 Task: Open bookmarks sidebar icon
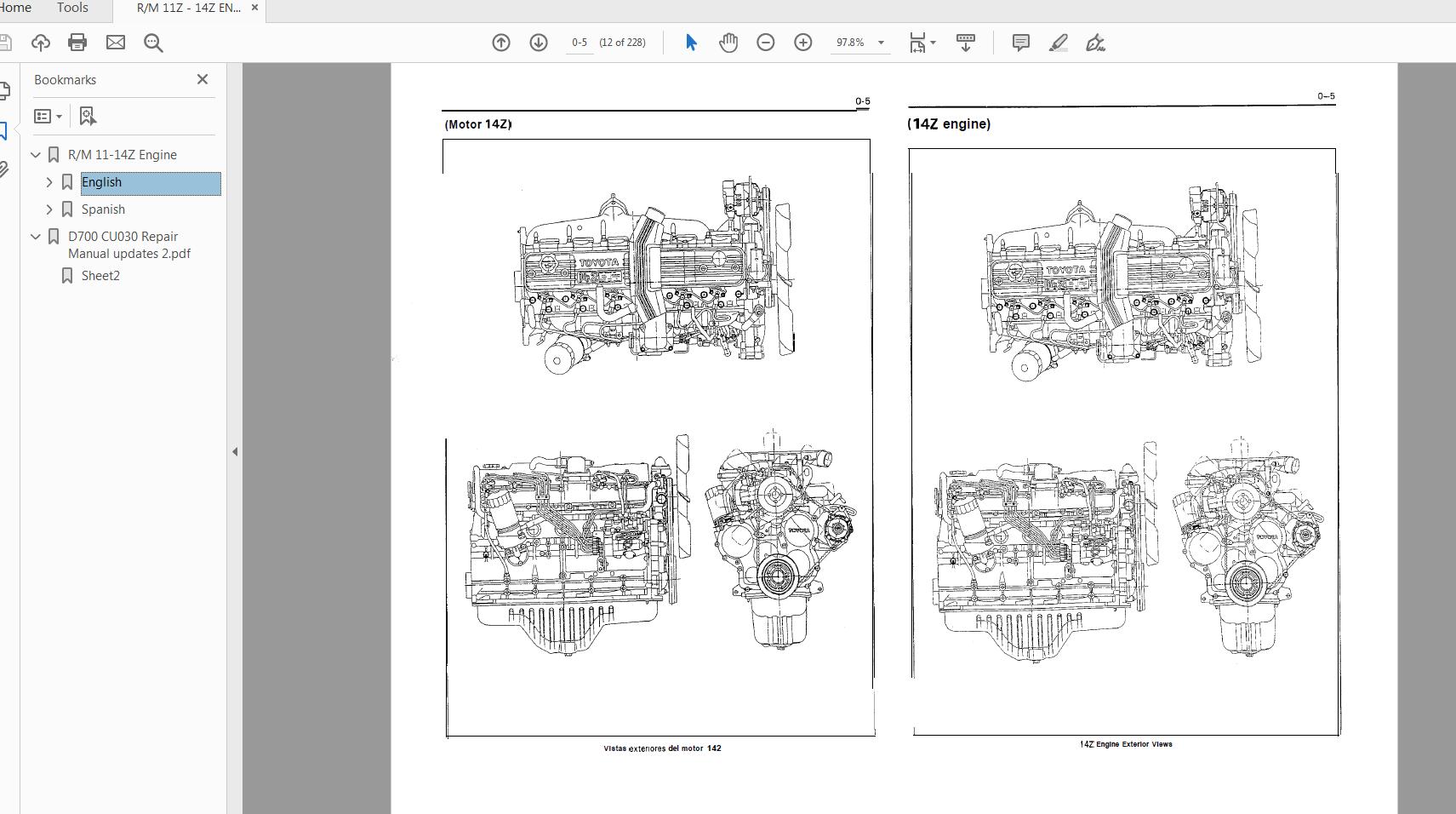(3, 130)
